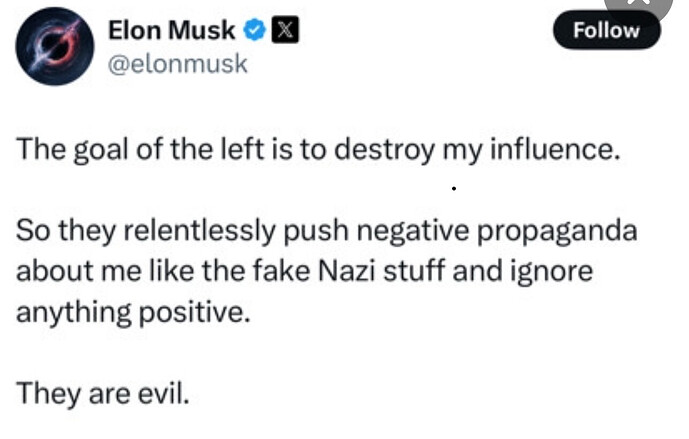Click the word "destroy" in the first sentence

(x=384, y=151)
